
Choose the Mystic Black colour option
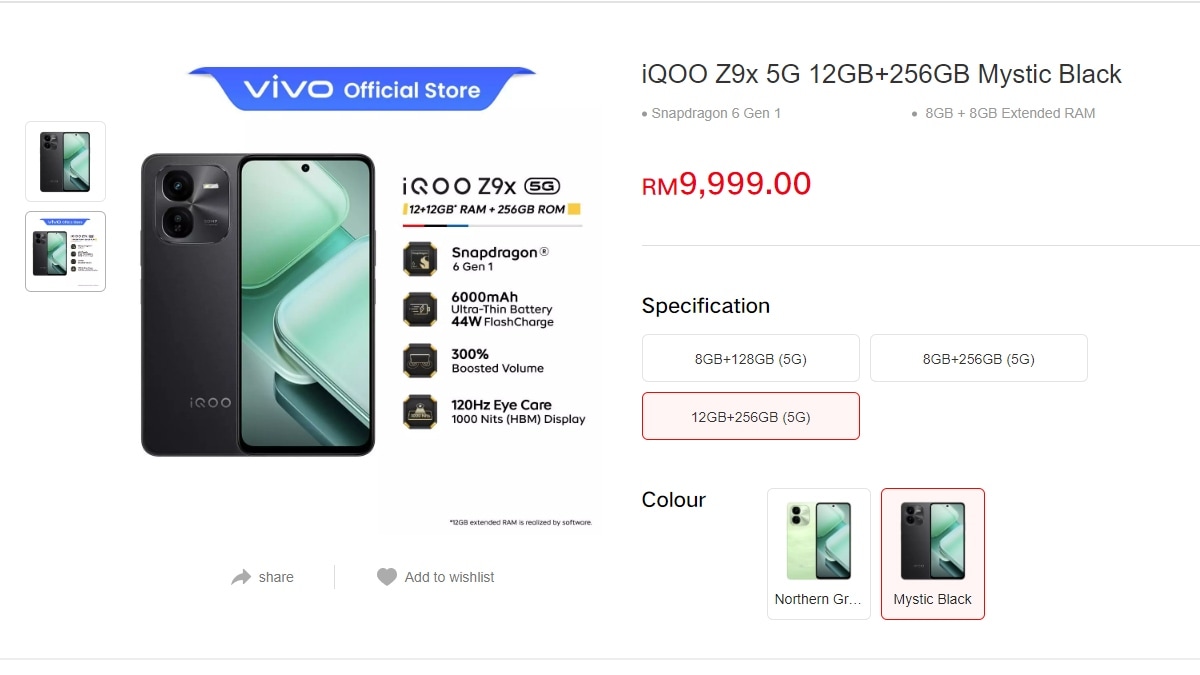coord(933,554)
